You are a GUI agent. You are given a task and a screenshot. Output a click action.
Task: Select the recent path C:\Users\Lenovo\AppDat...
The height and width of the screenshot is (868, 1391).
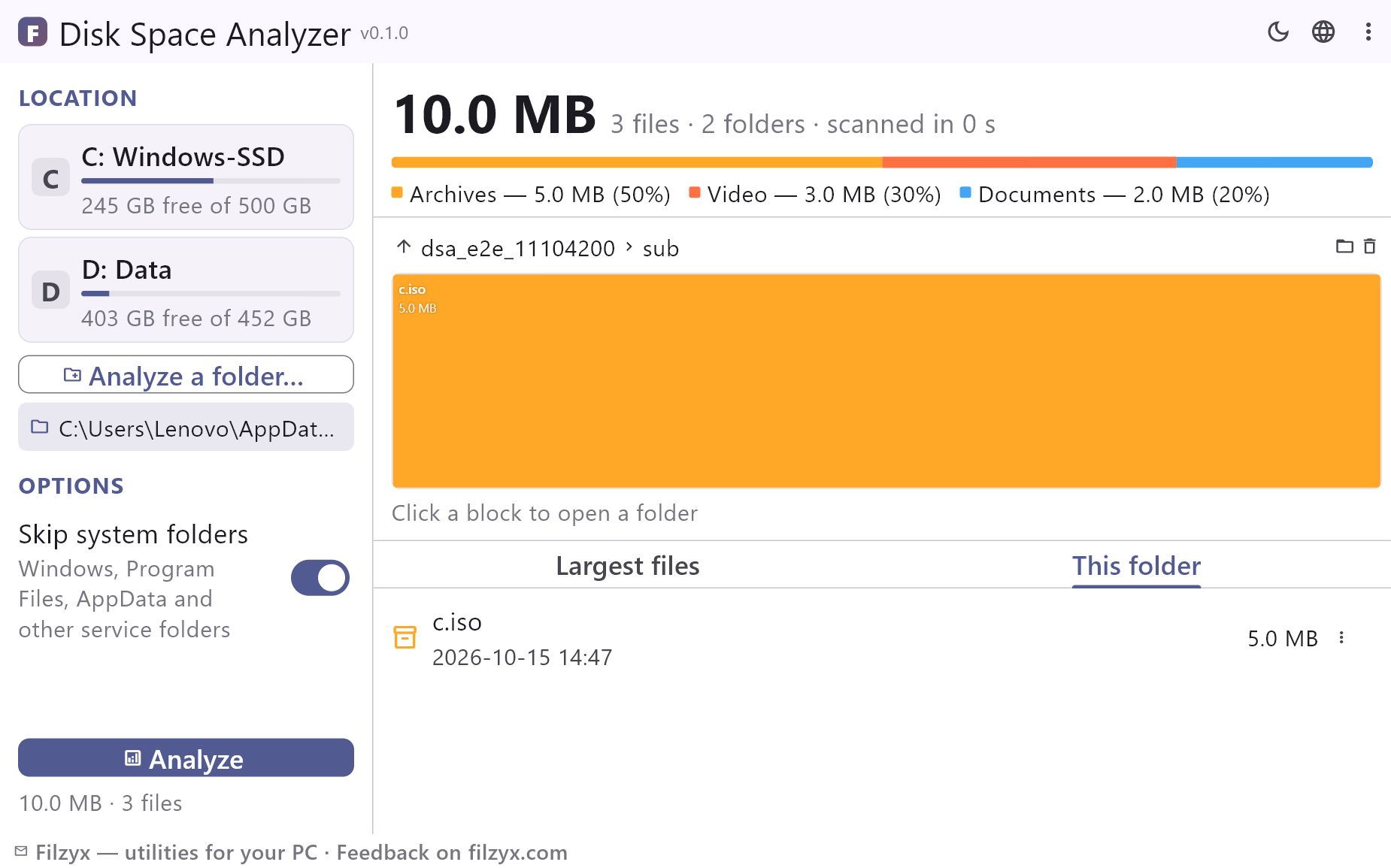[186, 427]
